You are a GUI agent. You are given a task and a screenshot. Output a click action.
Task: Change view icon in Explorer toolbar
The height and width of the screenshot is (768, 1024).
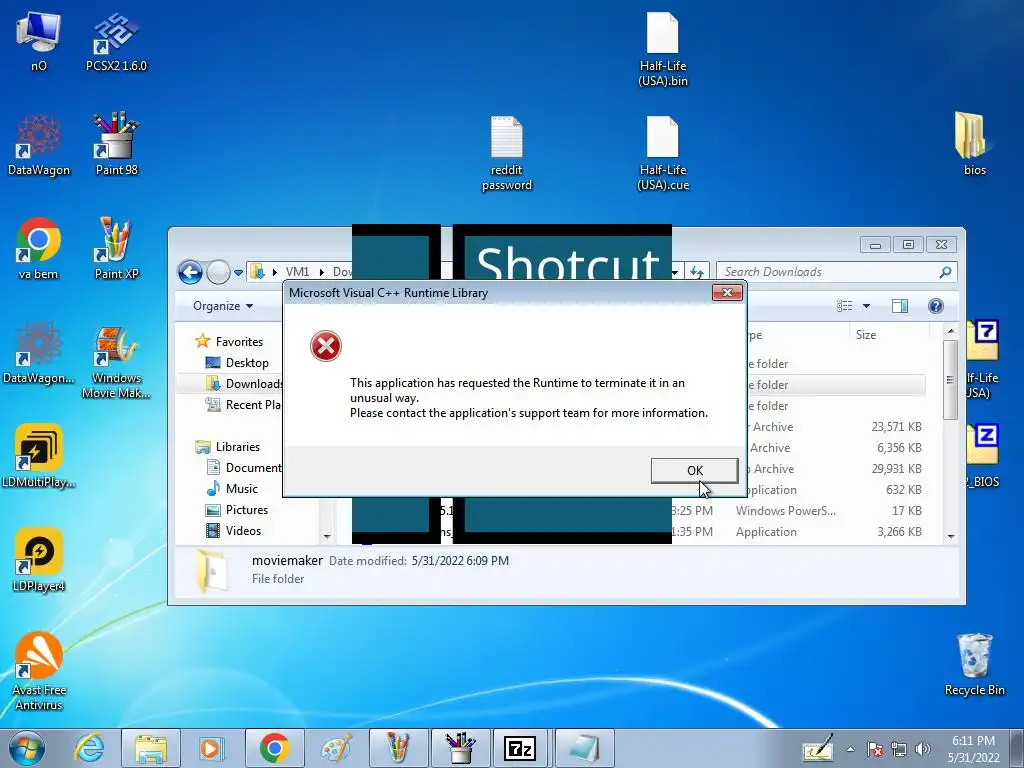coord(844,306)
